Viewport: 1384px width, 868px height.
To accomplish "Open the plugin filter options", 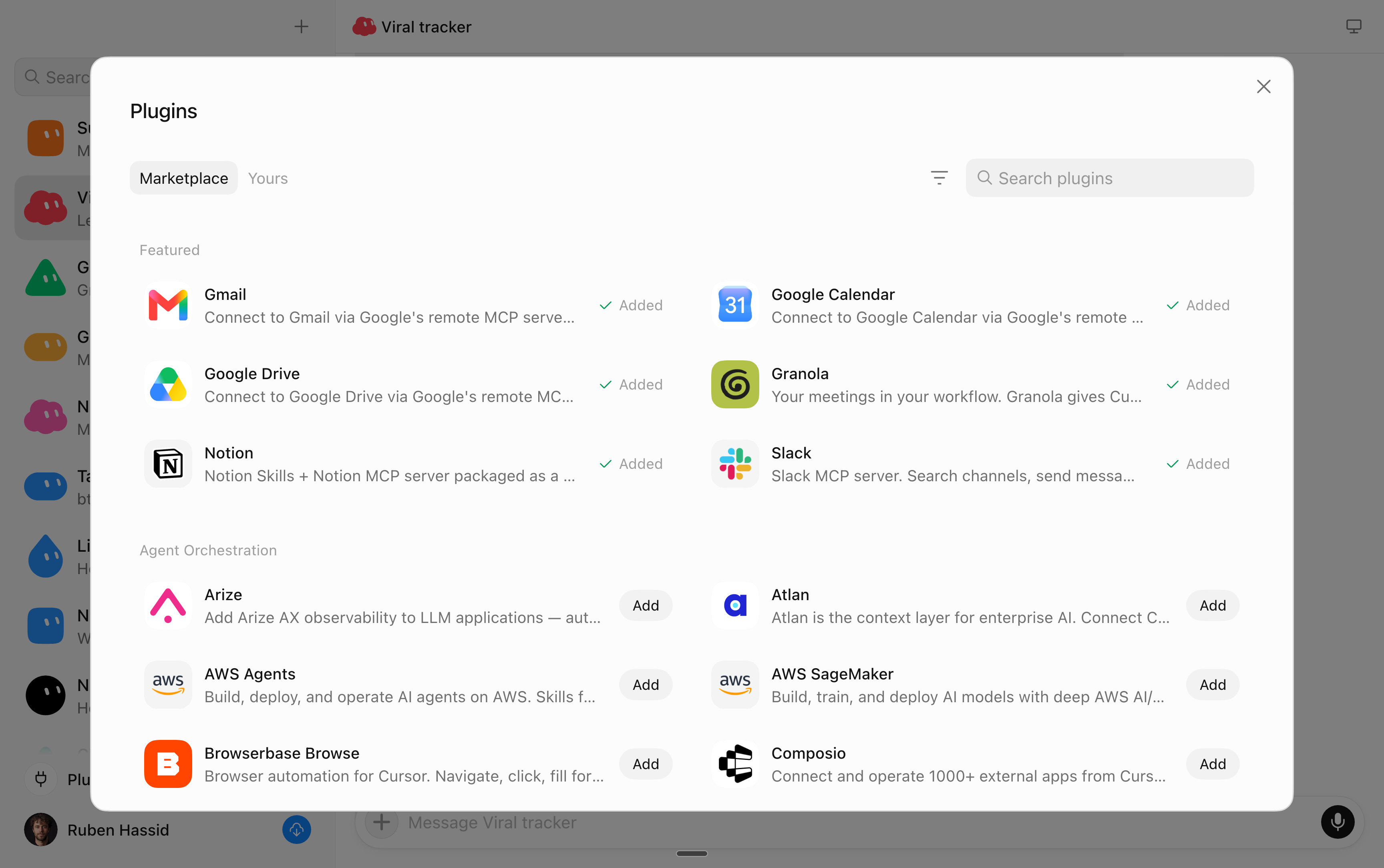I will (x=939, y=178).
